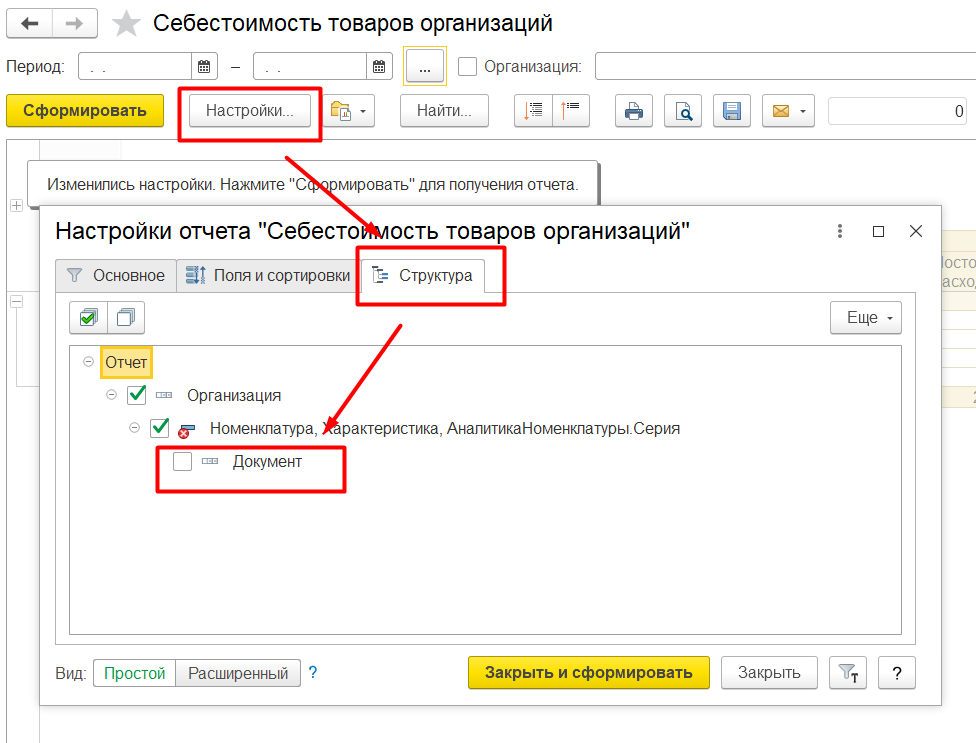The image size is (976, 743).
Task: Select the Документ grouping row
Action: click(267, 462)
